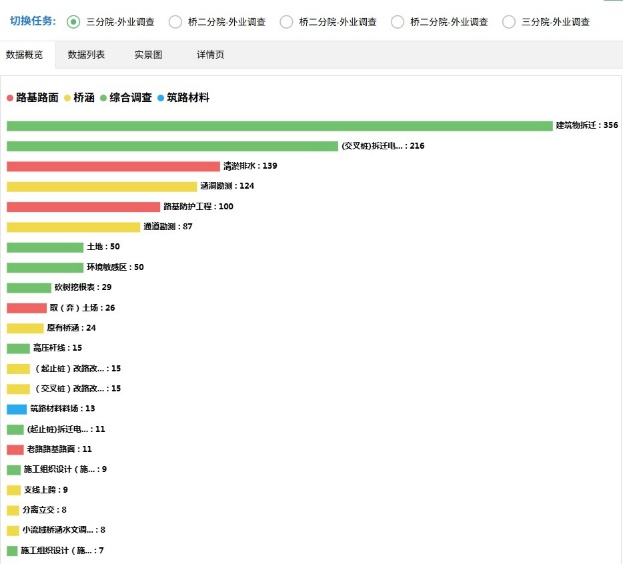Click the red 路基防护工程 bar (100)
This screenshot has width=623, height=564.
[83, 207]
